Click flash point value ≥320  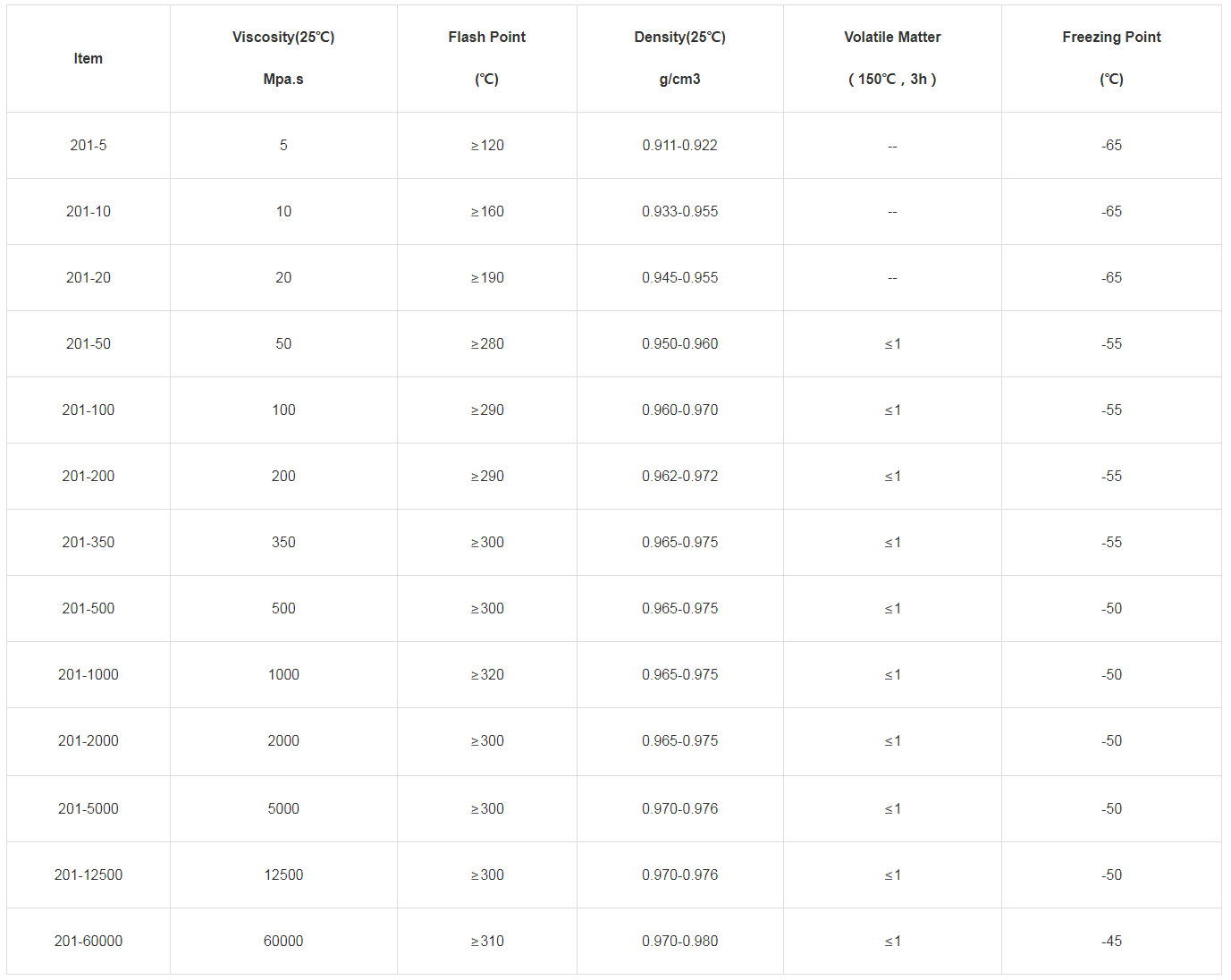pos(487,674)
